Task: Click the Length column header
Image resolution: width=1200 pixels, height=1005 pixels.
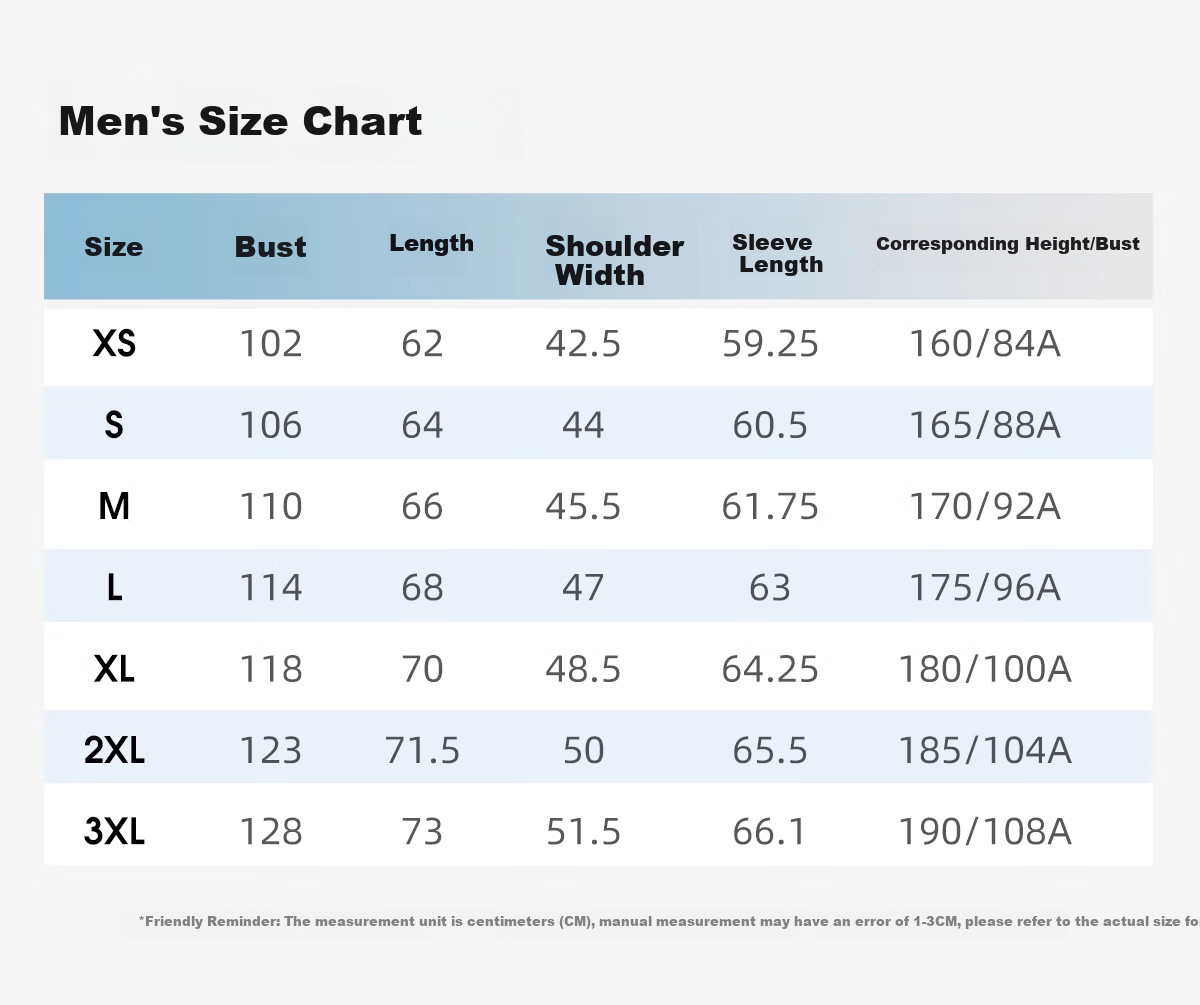Action: tap(431, 244)
